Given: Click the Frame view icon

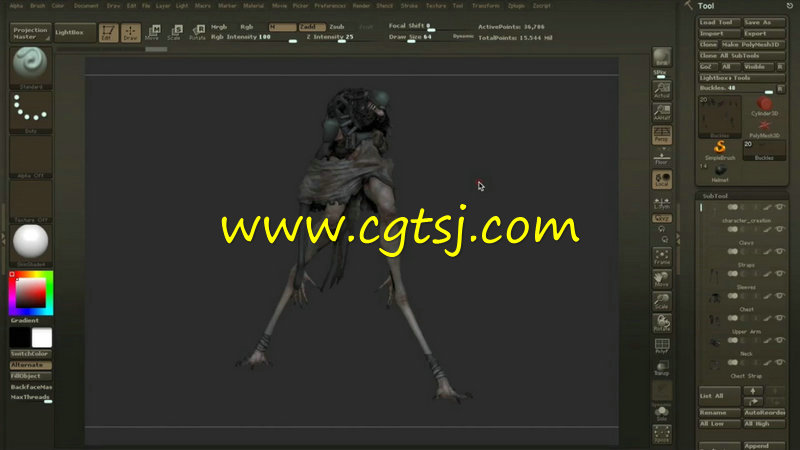Looking at the screenshot, I should tap(662, 257).
